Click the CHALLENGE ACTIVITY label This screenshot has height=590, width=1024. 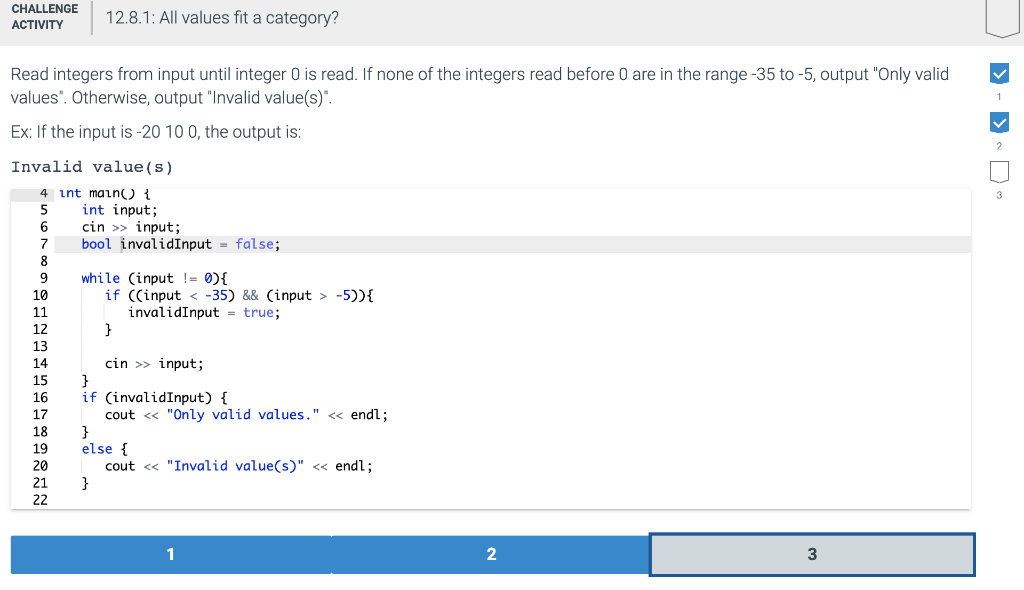(x=45, y=18)
